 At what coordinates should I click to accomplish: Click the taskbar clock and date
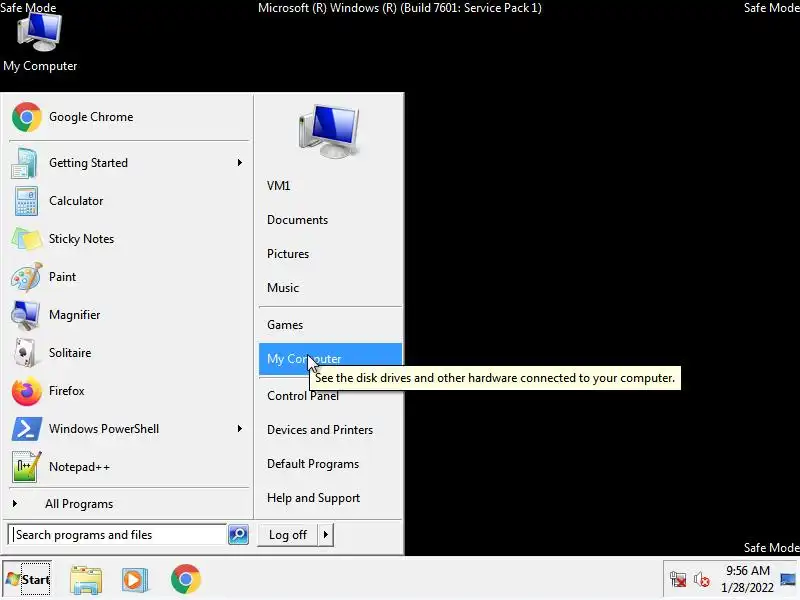747,579
